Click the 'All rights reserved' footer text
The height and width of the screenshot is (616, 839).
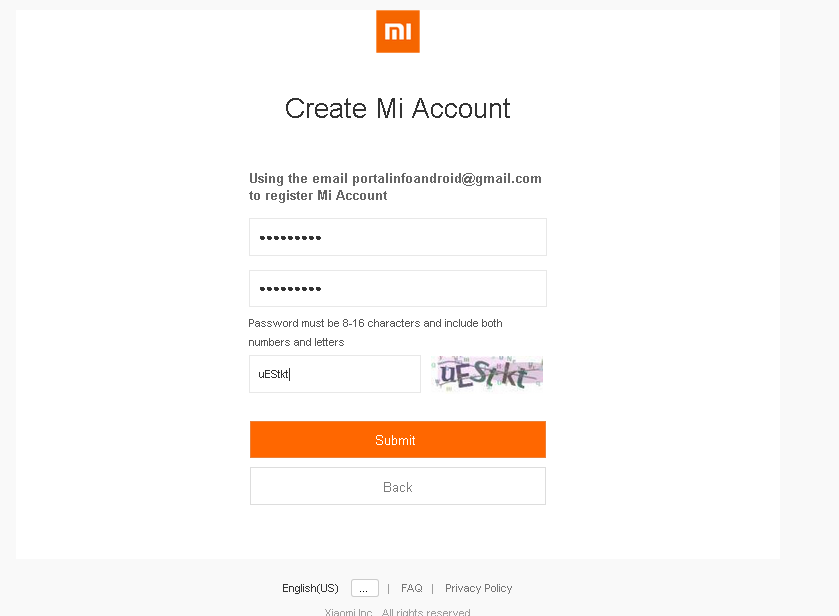coord(426,612)
